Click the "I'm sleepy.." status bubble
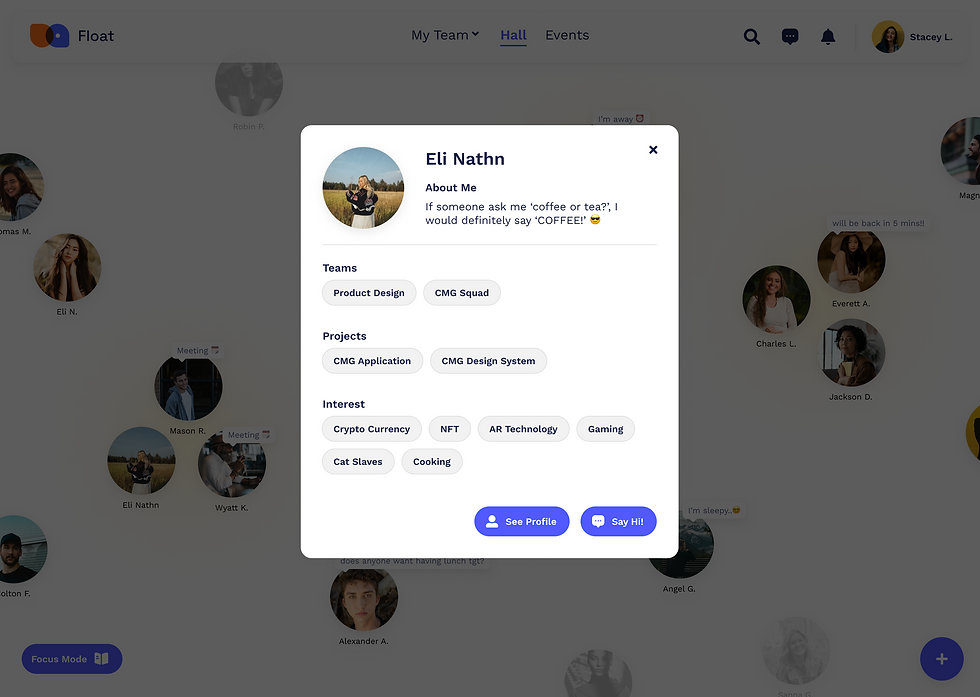This screenshot has height=697, width=980. coord(714,511)
